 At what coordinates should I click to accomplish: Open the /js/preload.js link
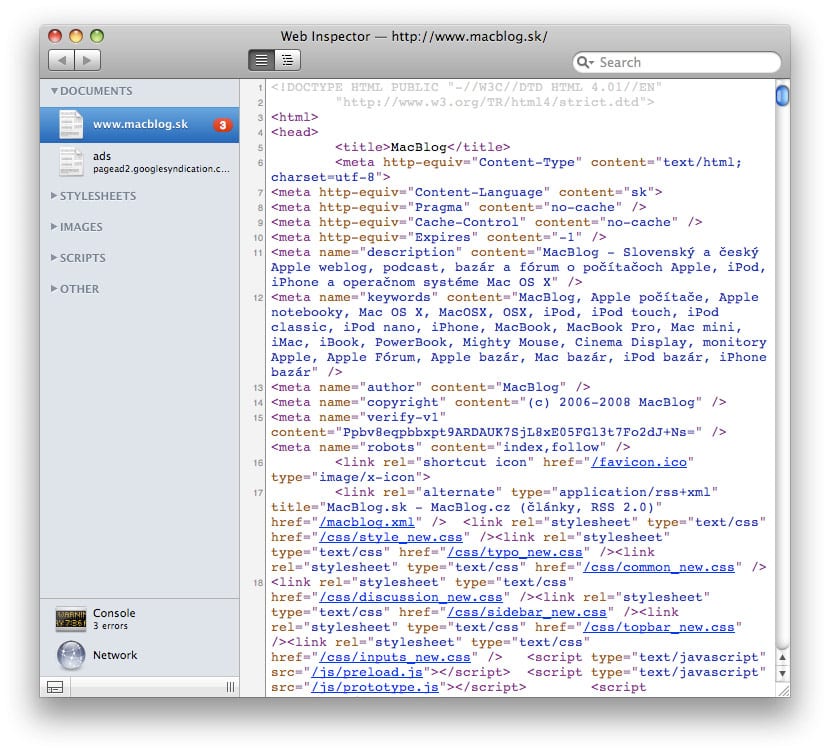(367, 672)
